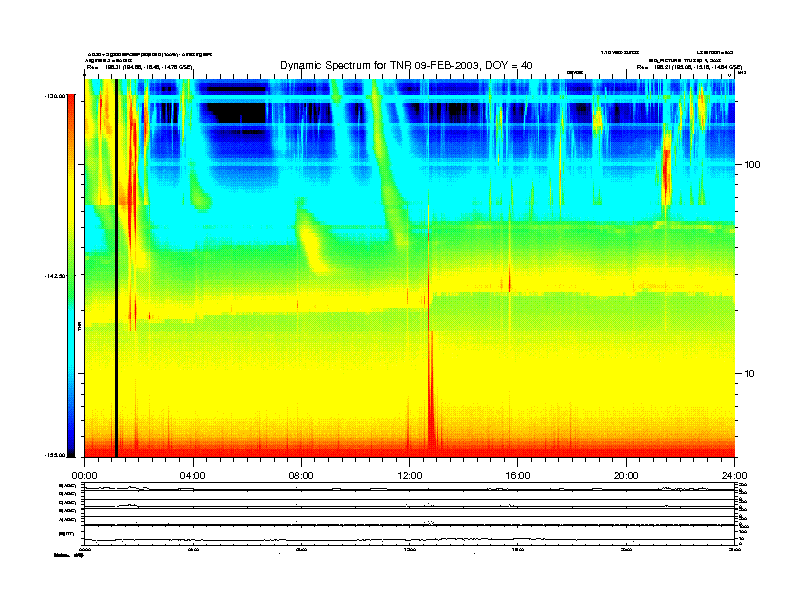Click the 08:00 time axis label
The image size is (792, 612).
pos(301,476)
